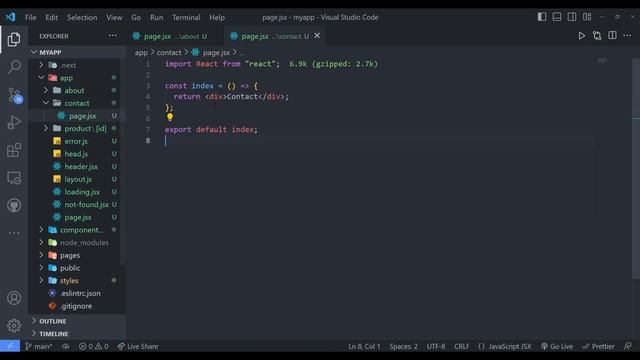Open Remote Explorer icon in activity bar
The image size is (640, 360).
coord(14,178)
